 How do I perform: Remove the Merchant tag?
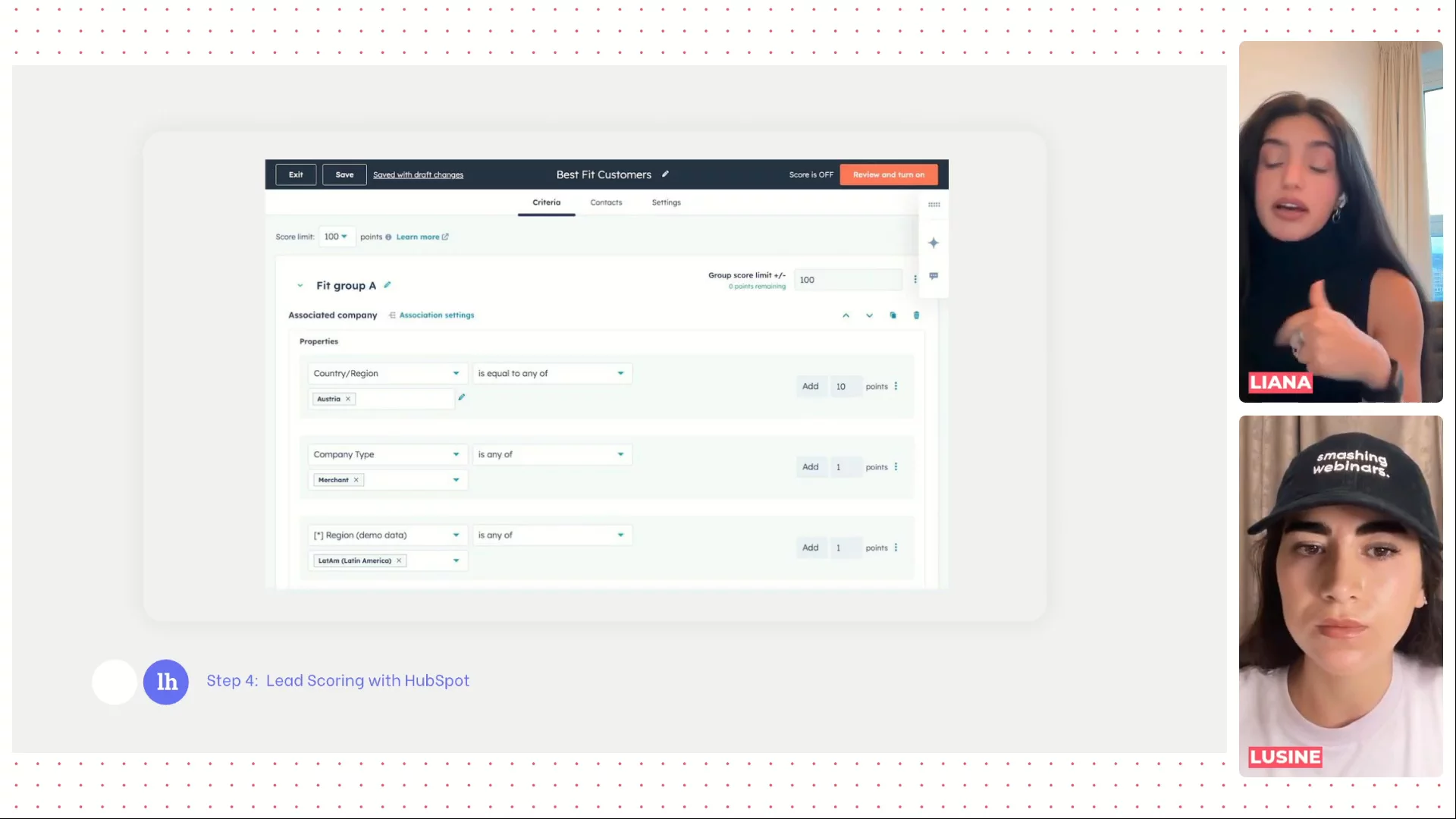coord(356,480)
